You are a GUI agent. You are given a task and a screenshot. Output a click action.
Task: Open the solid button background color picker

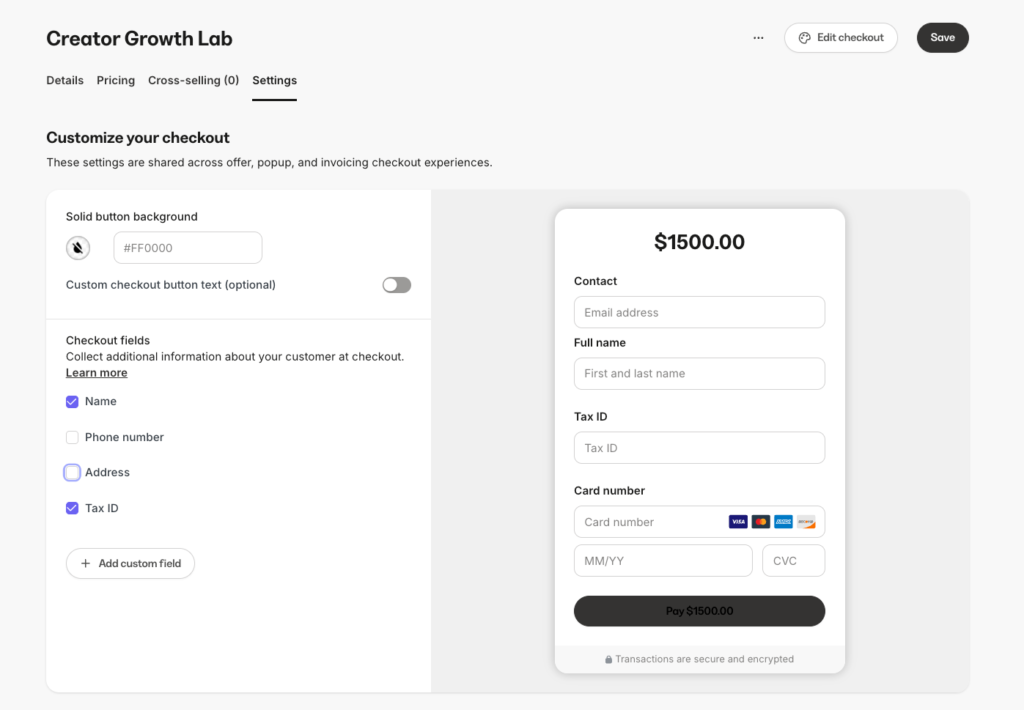78,247
